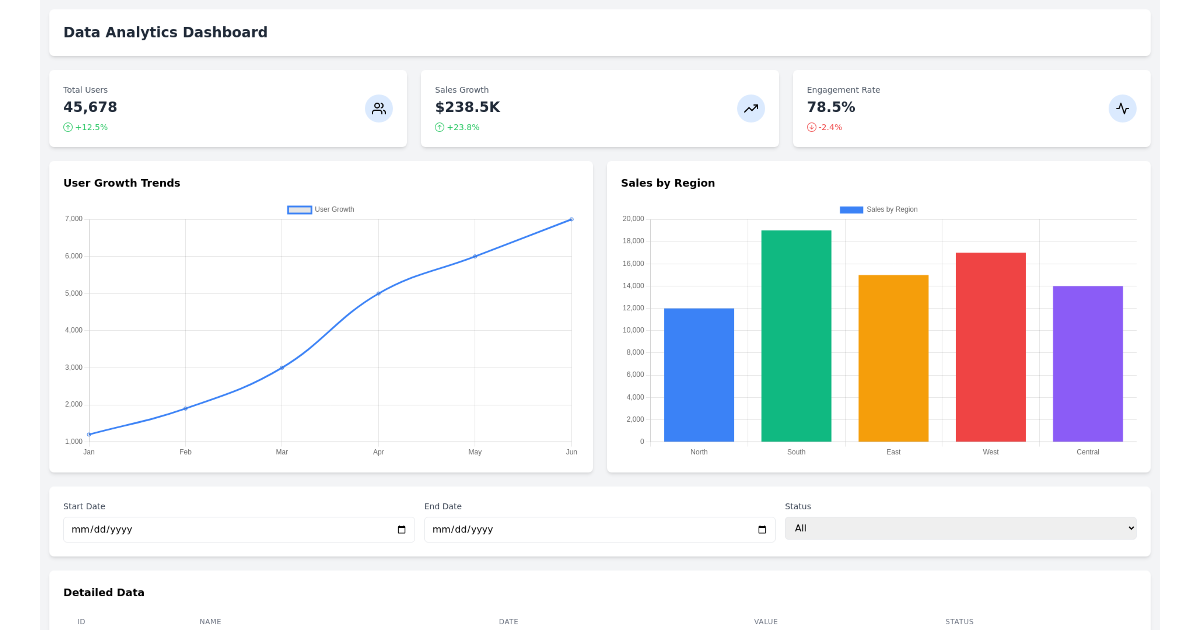The height and width of the screenshot is (630, 1200).
Task: Click the green up-arrow beside +12.5%
Action: point(69,127)
